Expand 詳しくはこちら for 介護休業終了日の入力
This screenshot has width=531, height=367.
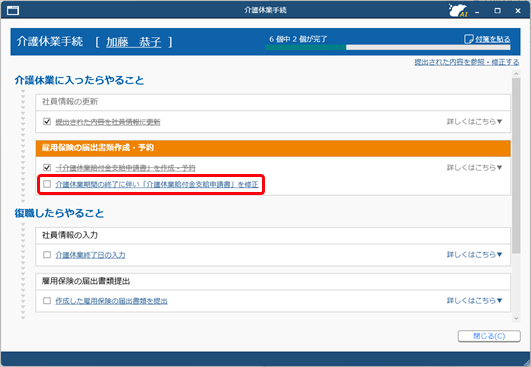[x=474, y=254]
